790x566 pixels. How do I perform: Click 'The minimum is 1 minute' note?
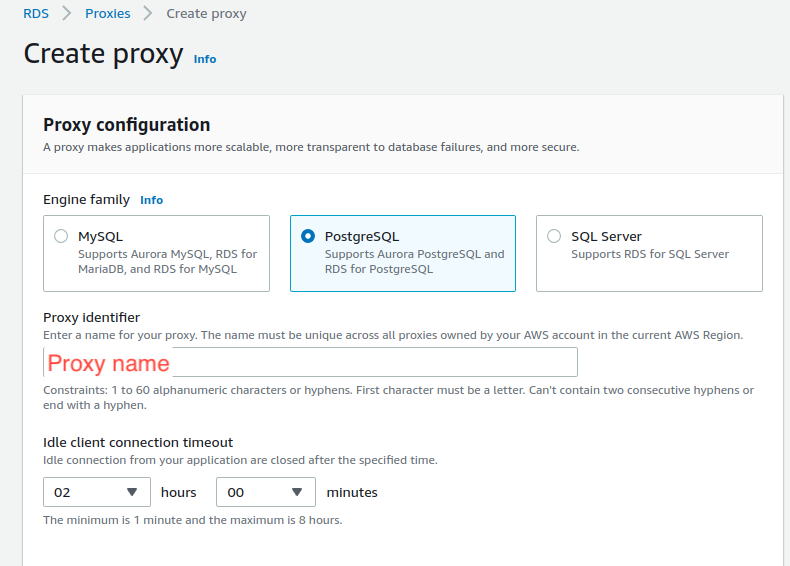pos(192,520)
